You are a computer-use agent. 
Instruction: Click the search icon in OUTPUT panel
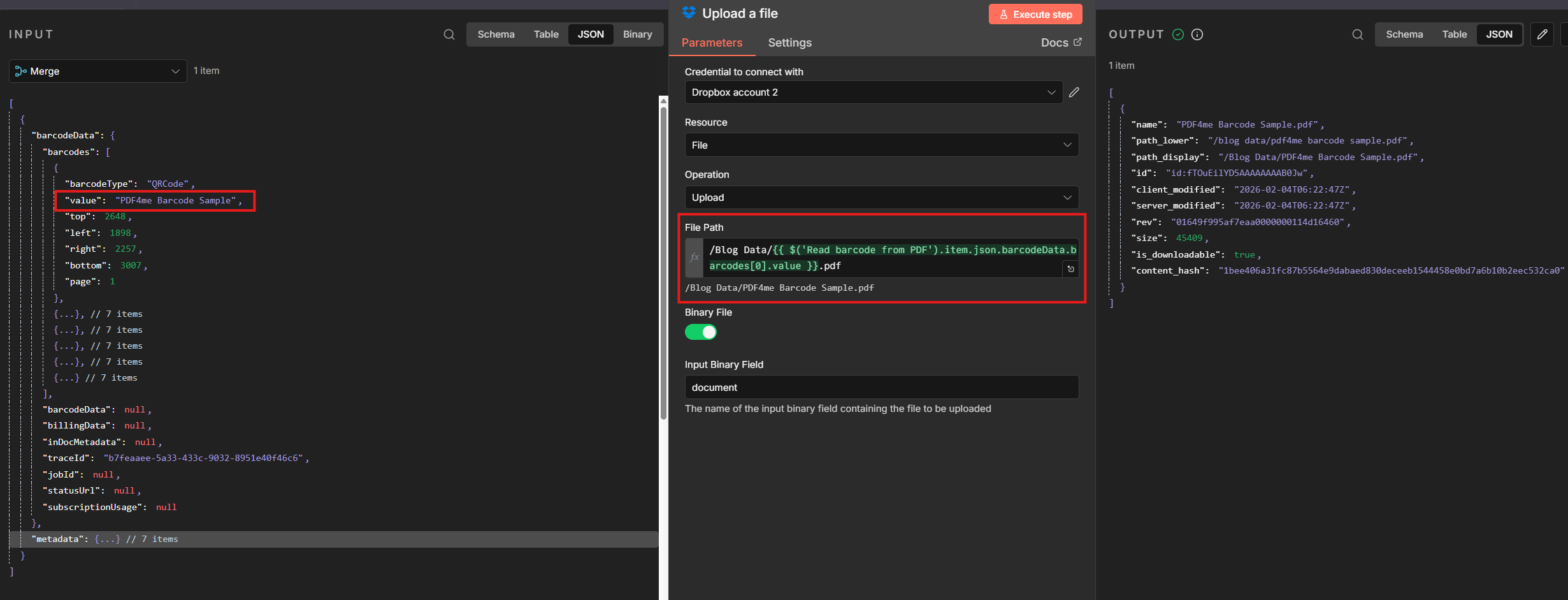point(1358,34)
